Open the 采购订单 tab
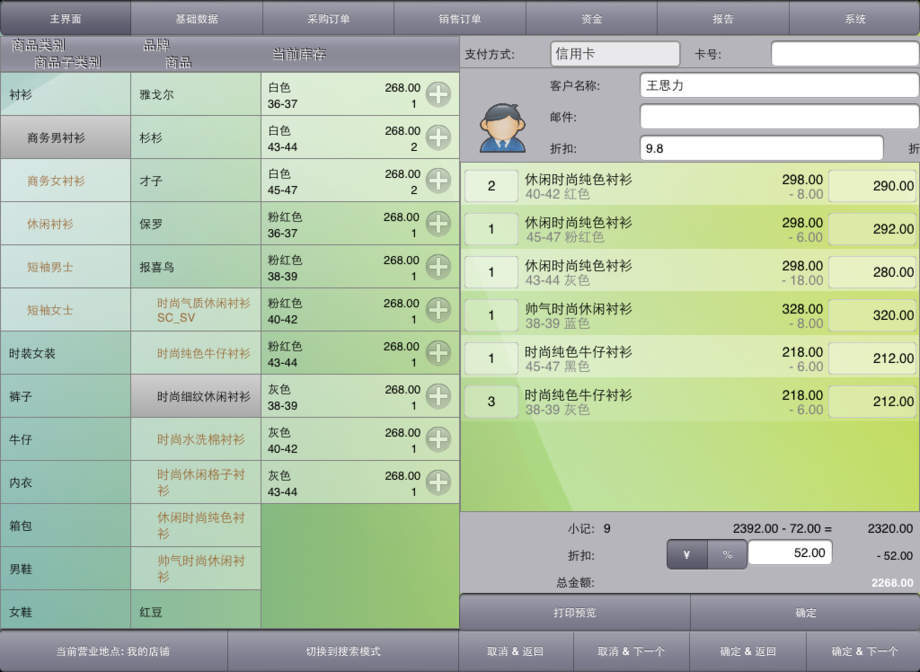This screenshot has height=672, width=920. (x=328, y=18)
